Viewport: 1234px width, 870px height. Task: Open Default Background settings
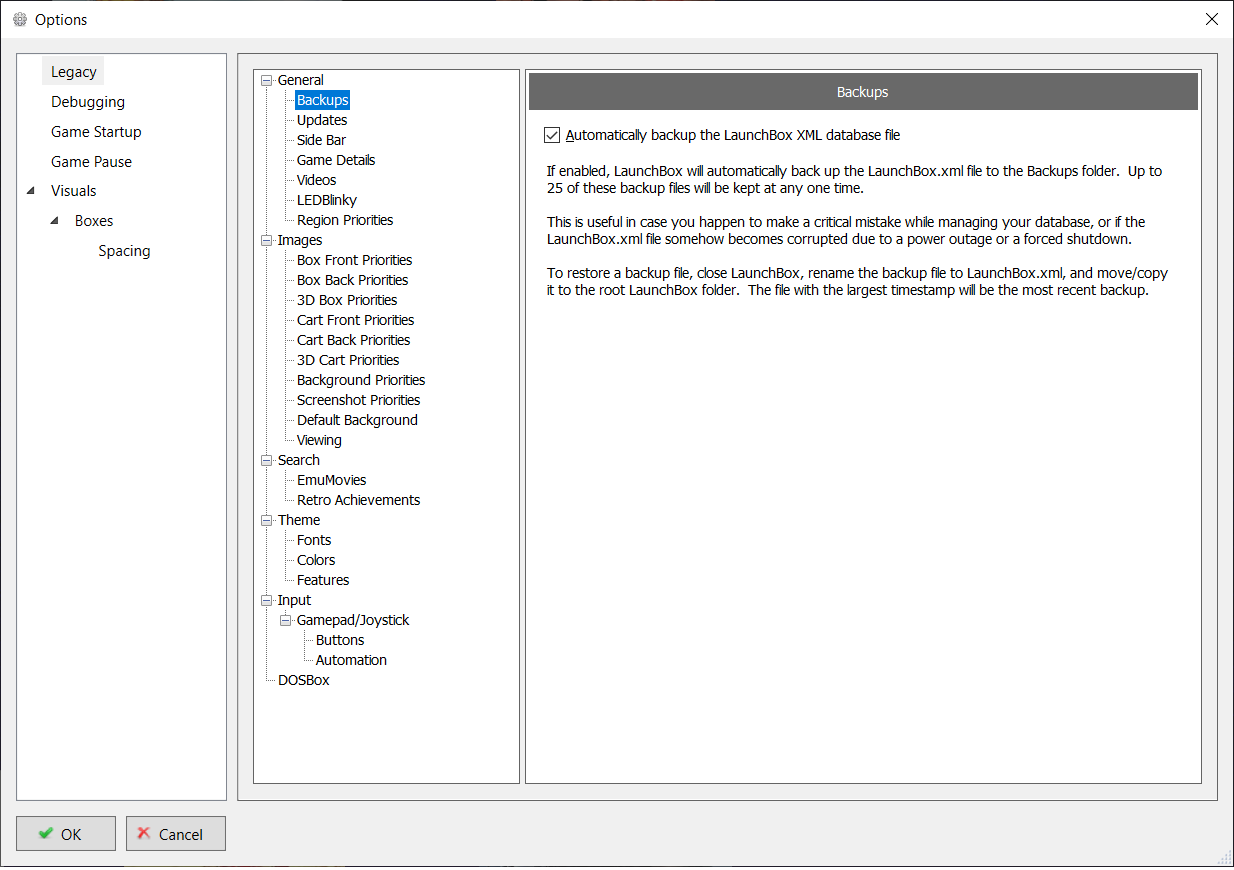click(357, 420)
